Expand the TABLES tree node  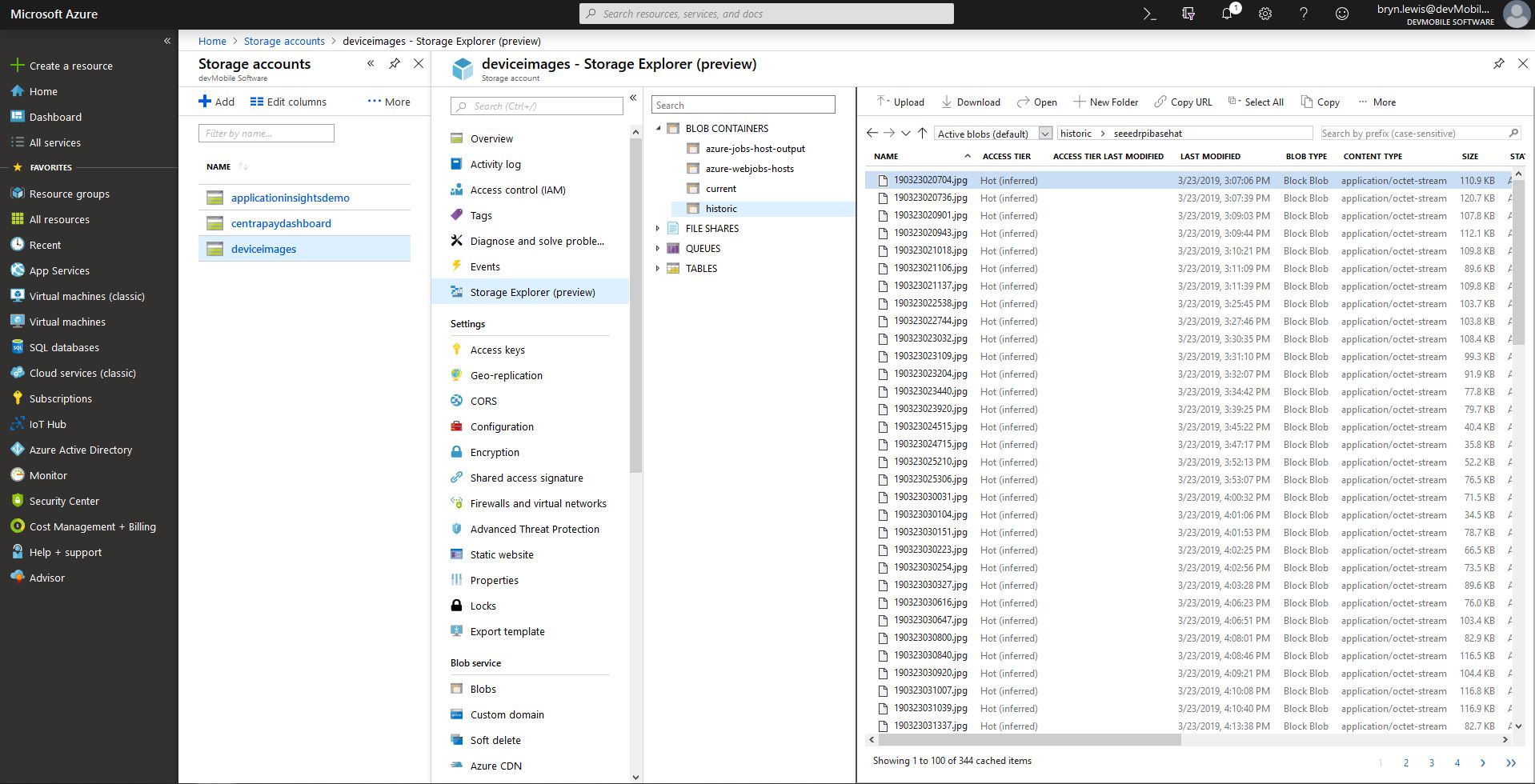(658, 269)
